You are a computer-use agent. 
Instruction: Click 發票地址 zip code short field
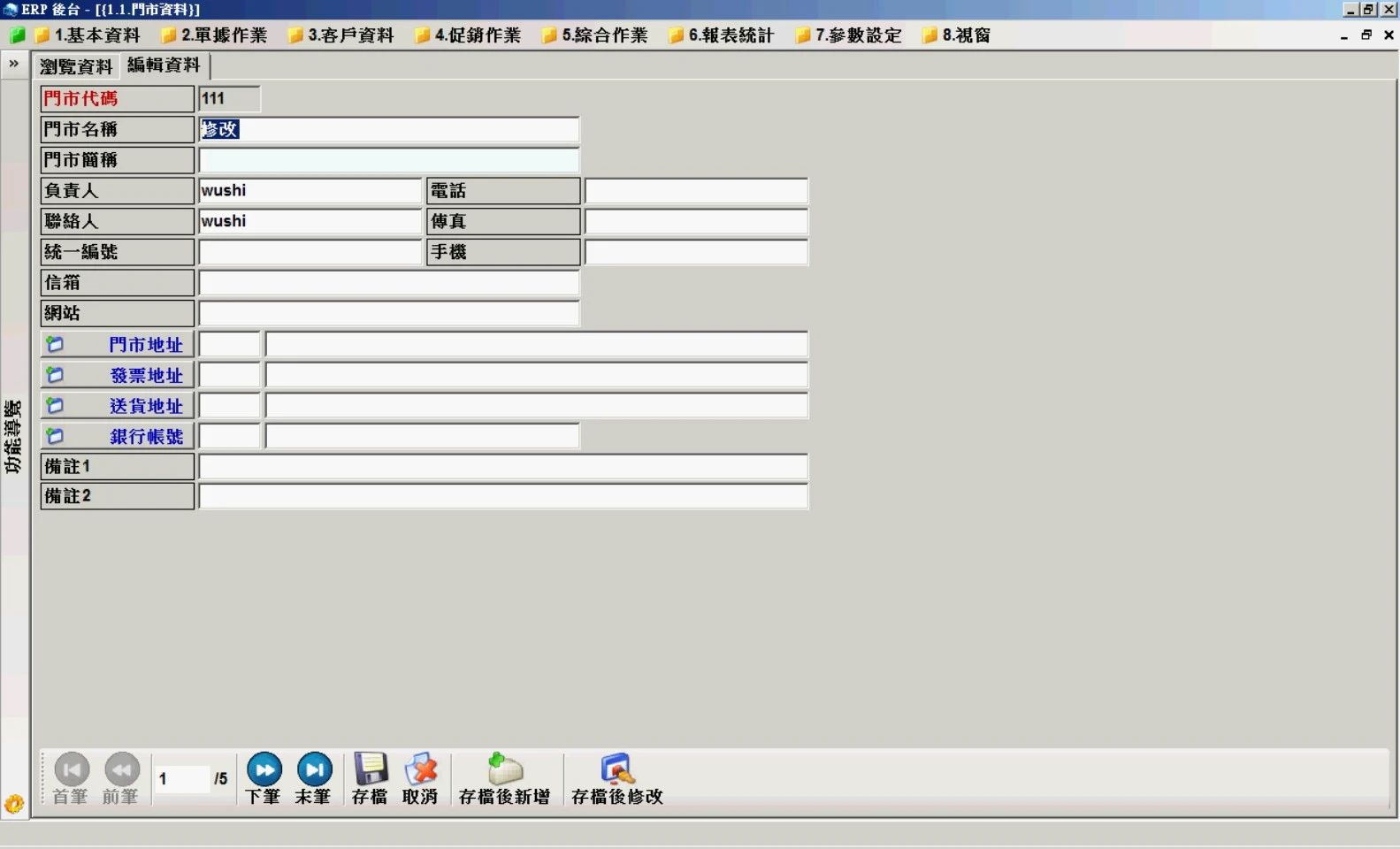point(229,375)
